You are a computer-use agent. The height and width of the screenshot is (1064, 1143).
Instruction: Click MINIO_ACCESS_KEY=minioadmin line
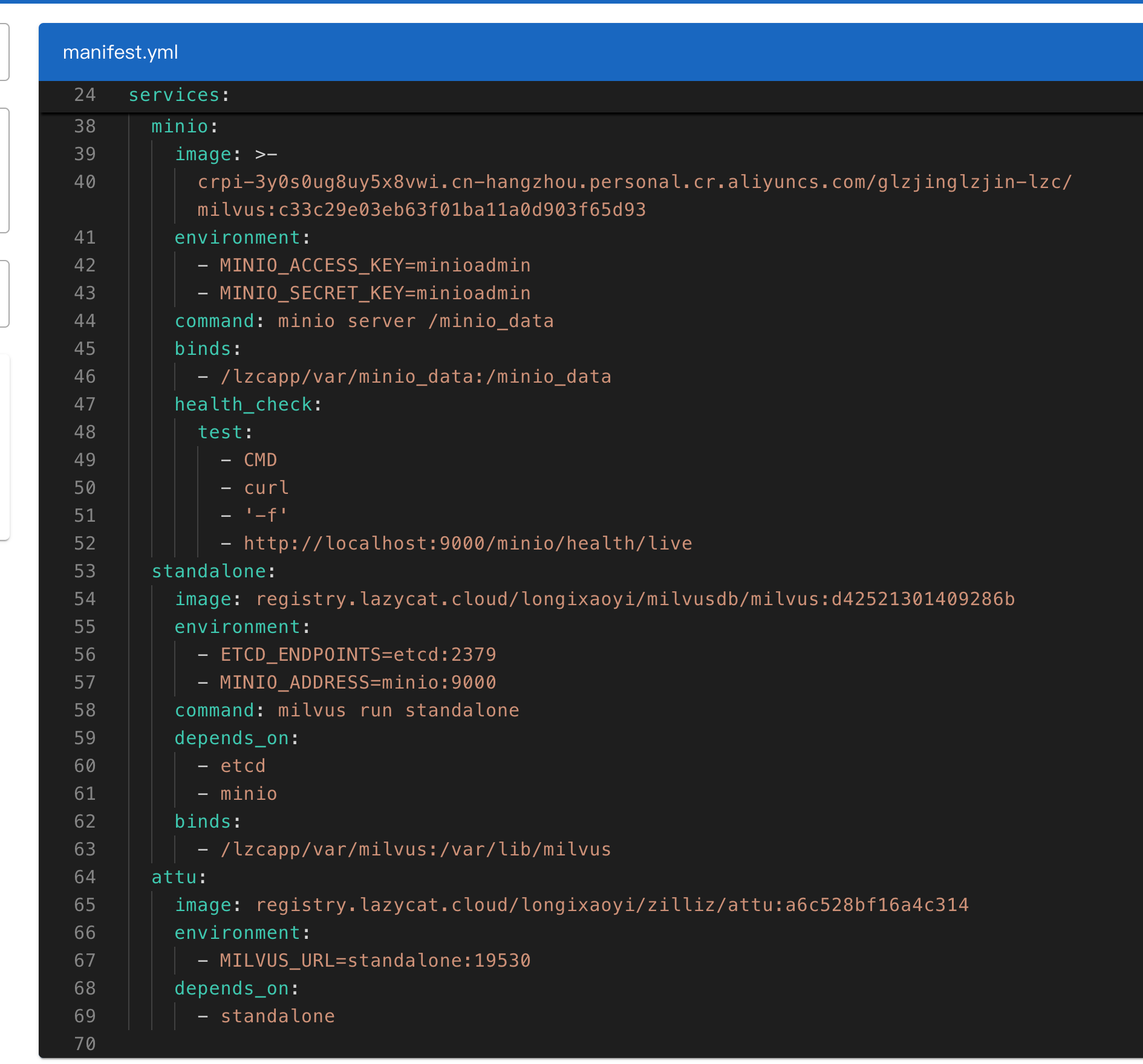(375, 265)
